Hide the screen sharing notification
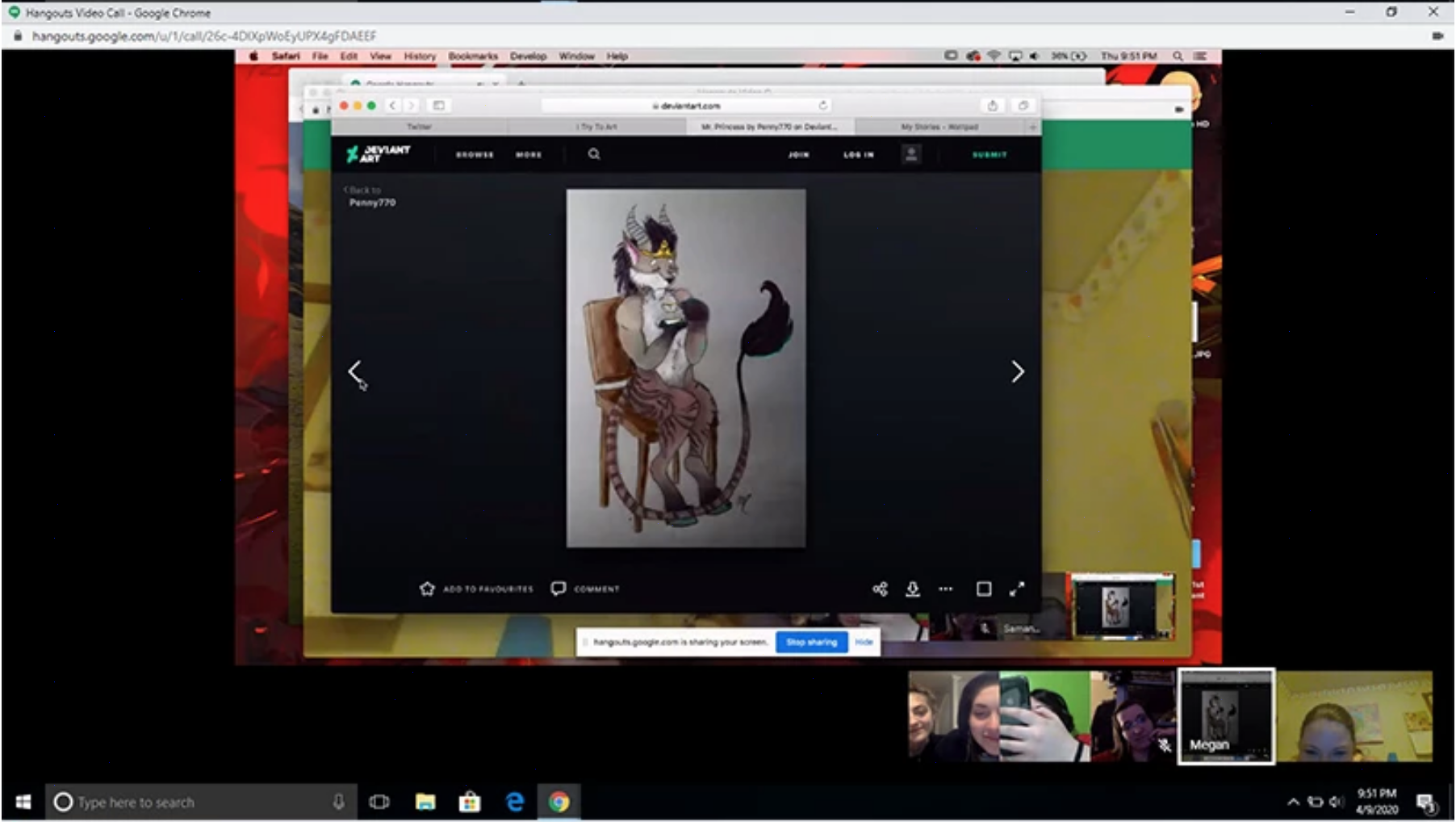This screenshot has width=1456, height=822. [864, 642]
